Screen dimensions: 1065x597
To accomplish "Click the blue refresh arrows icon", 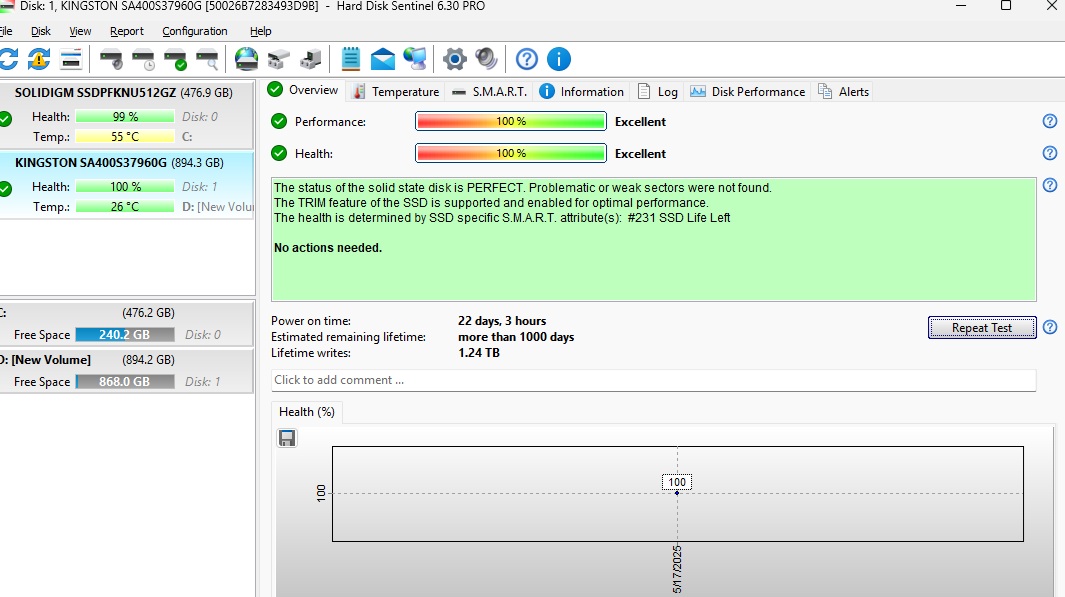I will [9, 59].
